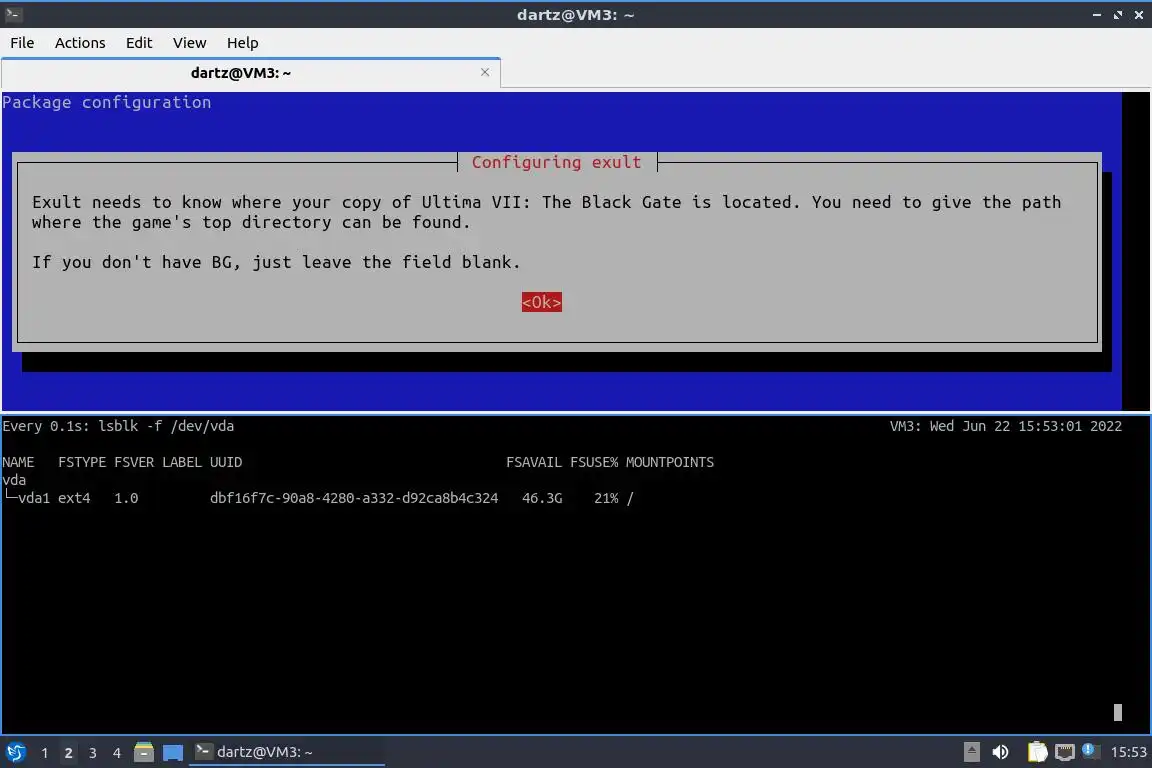This screenshot has width=1152, height=768.
Task: Switch to workspace 4
Action: (x=116, y=753)
